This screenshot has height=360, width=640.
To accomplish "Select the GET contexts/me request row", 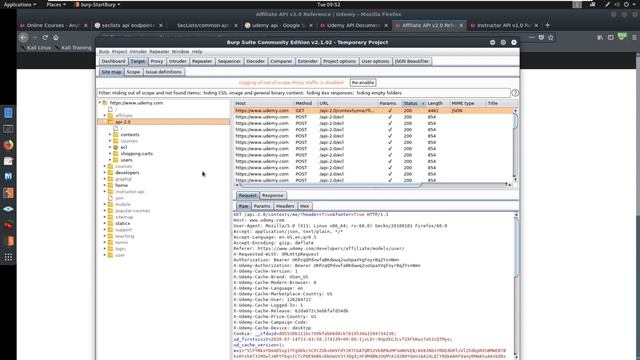I will 373,111.
